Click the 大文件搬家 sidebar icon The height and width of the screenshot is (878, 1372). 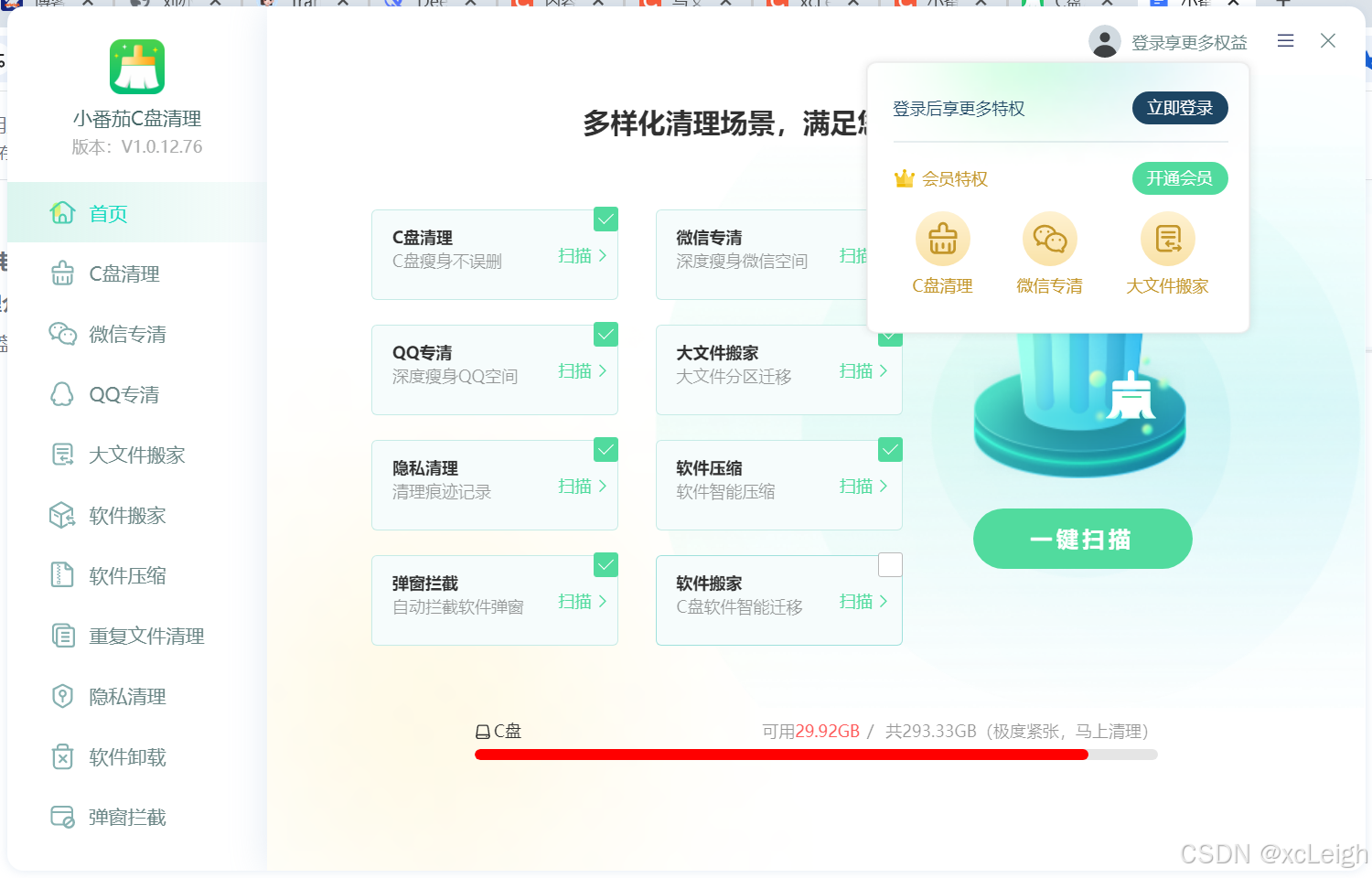click(62, 455)
